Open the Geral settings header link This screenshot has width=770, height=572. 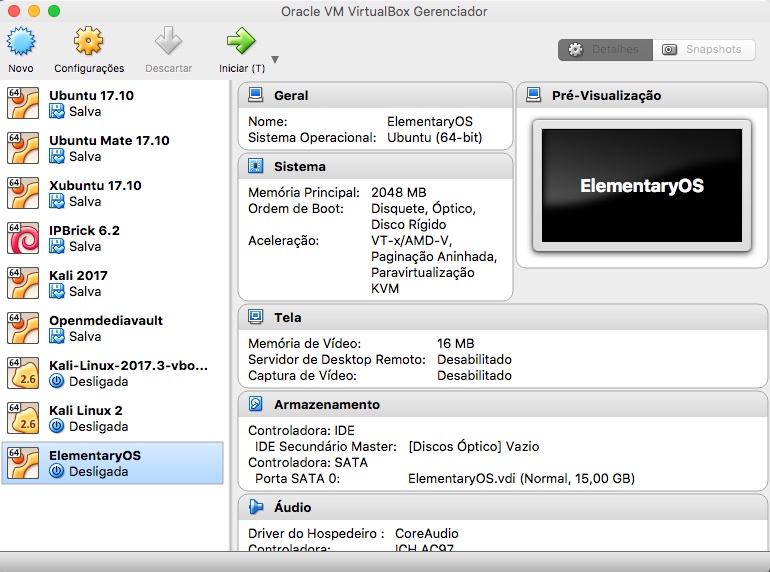click(291, 95)
